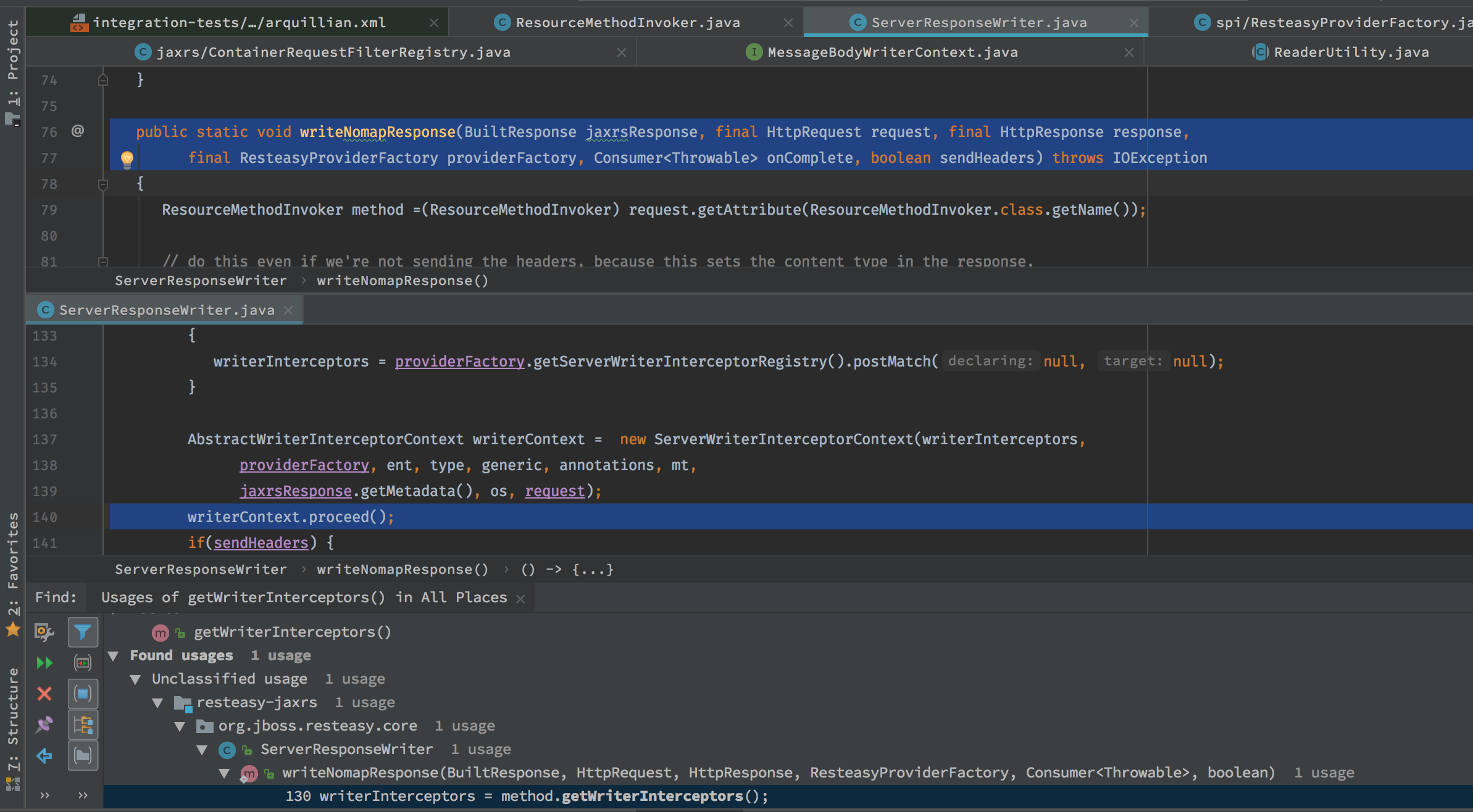Click the blue back arrow icon
The image size is (1473, 812).
pyautogui.click(x=44, y=755)
